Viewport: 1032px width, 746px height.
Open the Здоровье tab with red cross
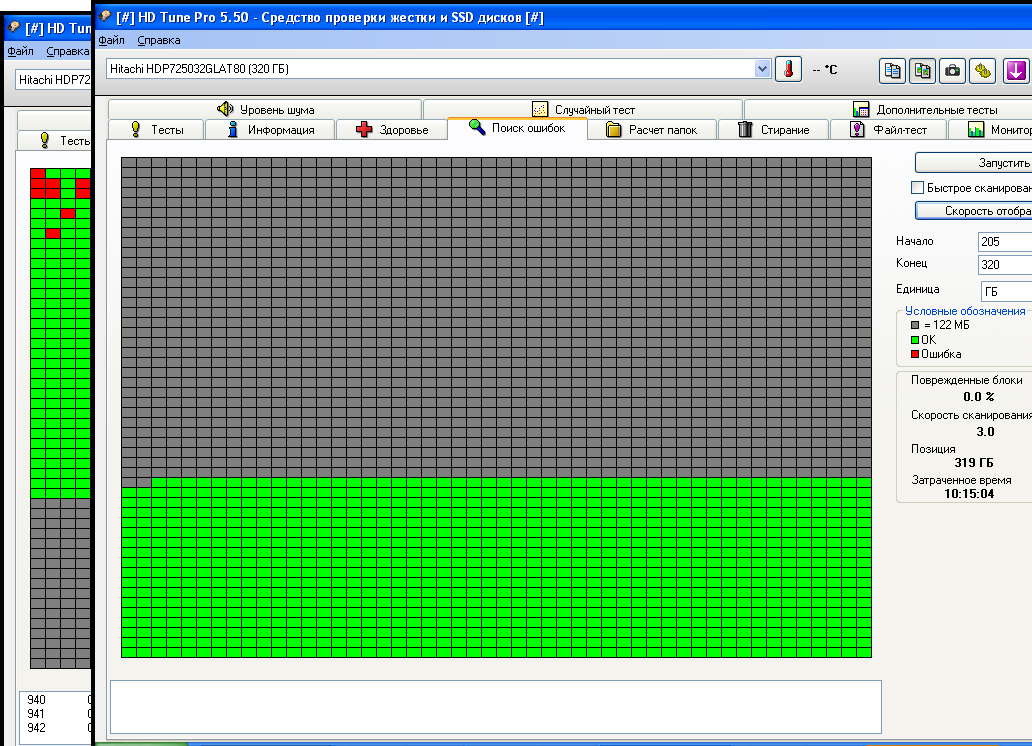click(392, 130)
